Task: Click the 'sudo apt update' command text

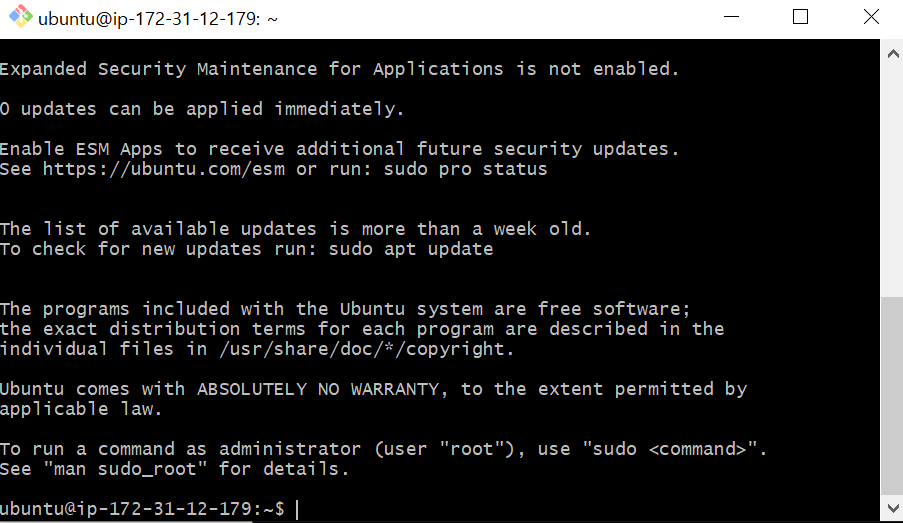Action: (411, 249)
